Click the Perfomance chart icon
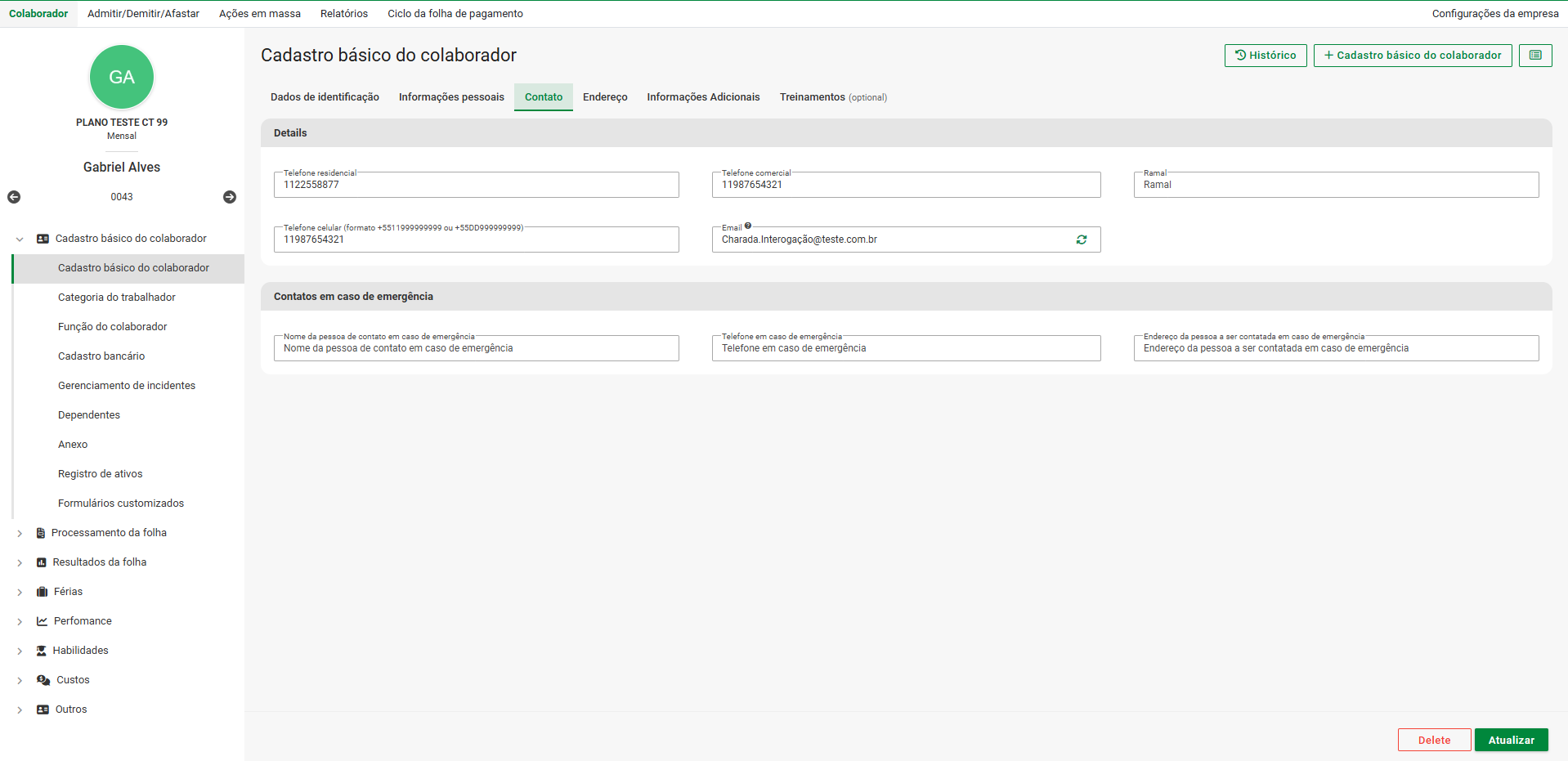This screenshot has height=761, width=1568. click(x=42, y=621)
